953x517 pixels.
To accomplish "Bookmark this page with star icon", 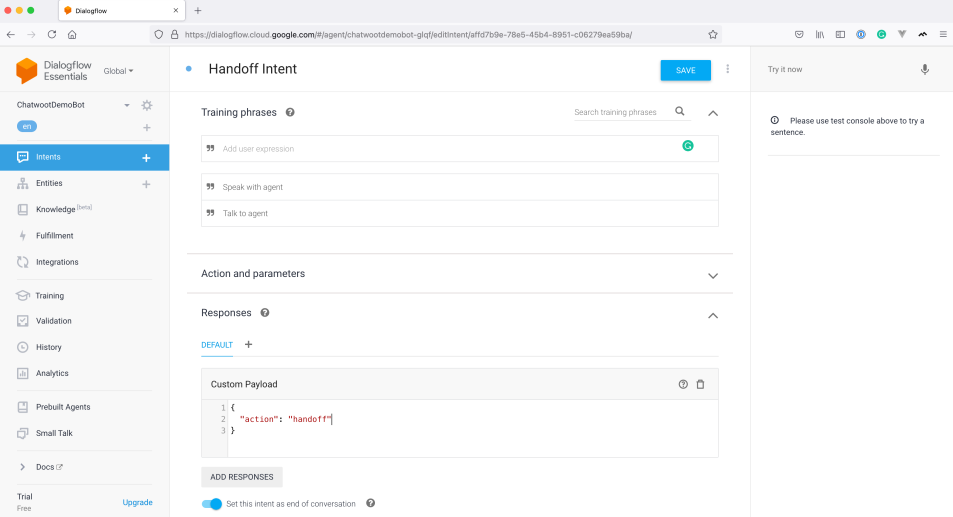I will [713, 35].
